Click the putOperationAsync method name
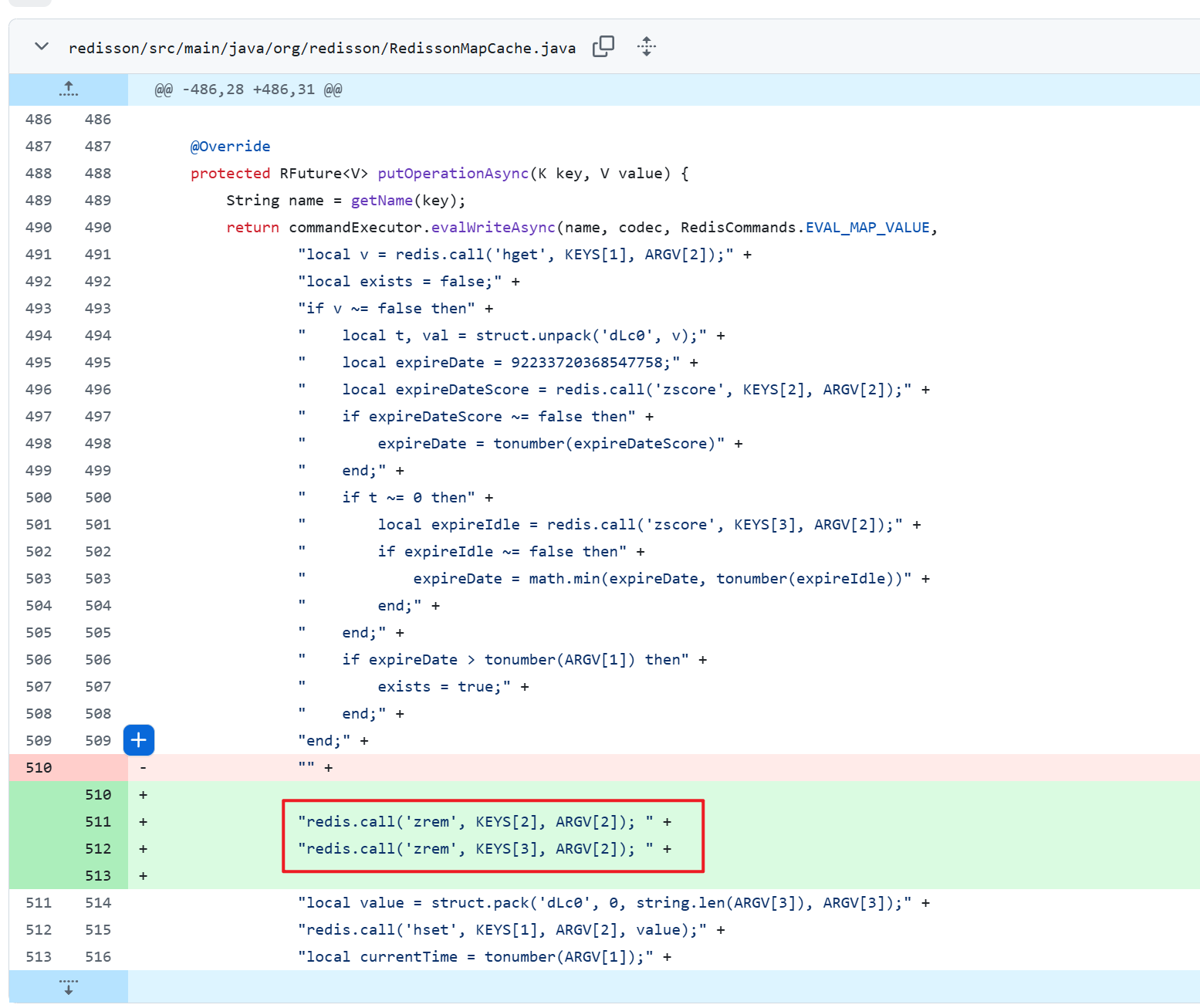 click(452, 174)
